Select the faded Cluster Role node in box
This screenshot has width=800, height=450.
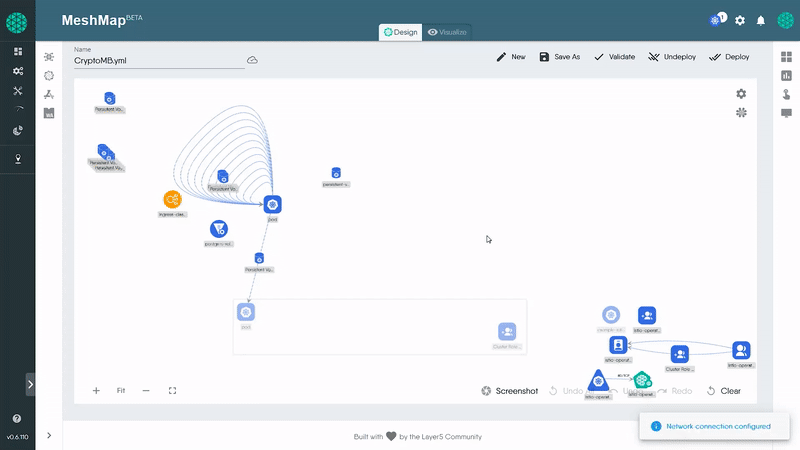click(507, 332)
